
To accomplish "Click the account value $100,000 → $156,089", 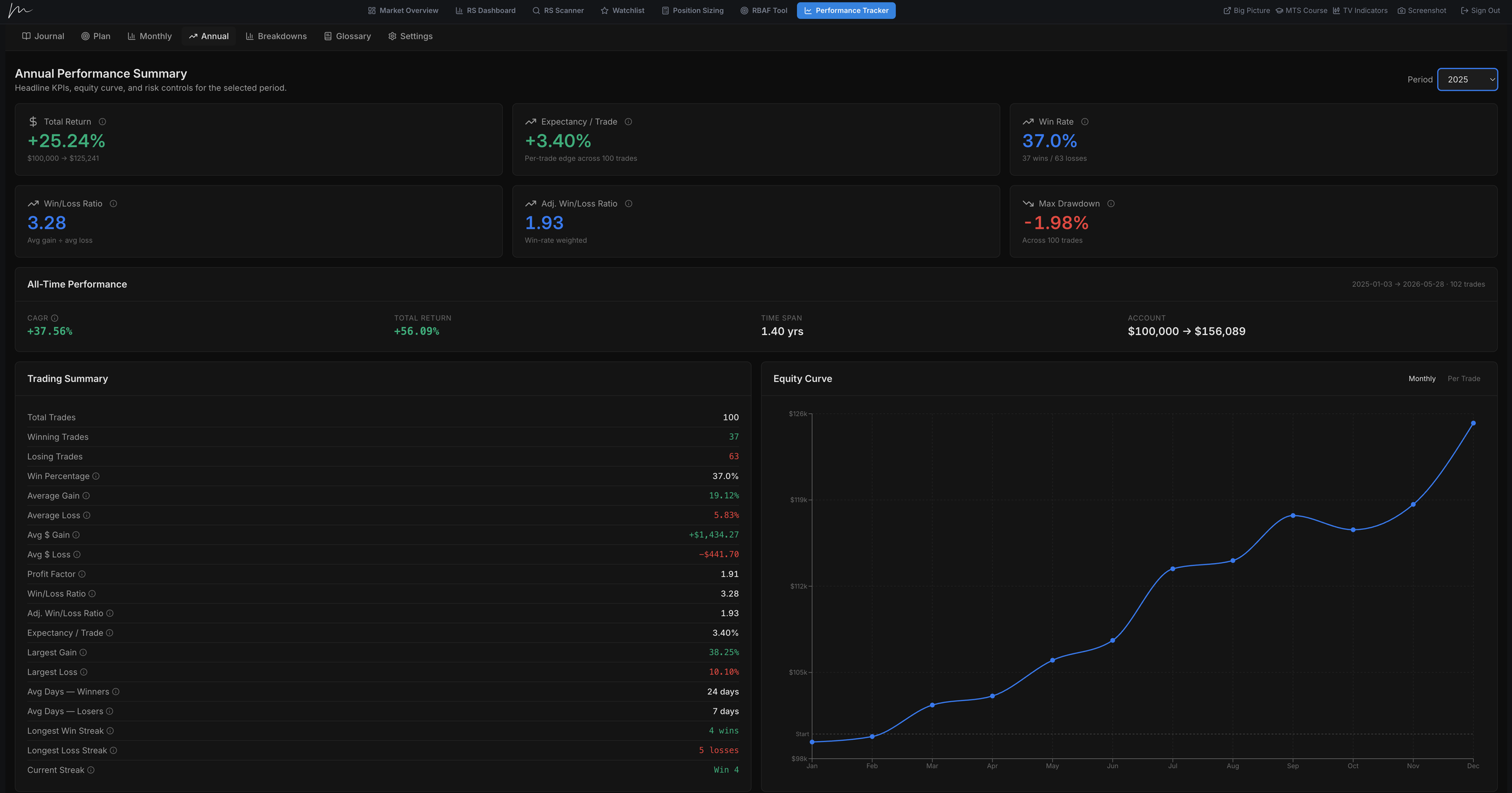I will point(1186,331).
